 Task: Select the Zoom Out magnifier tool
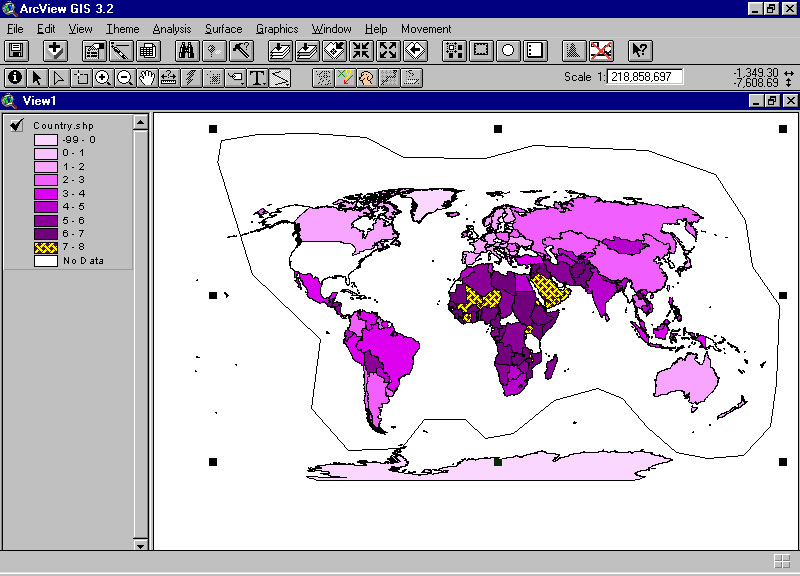(x=125, y=77)
